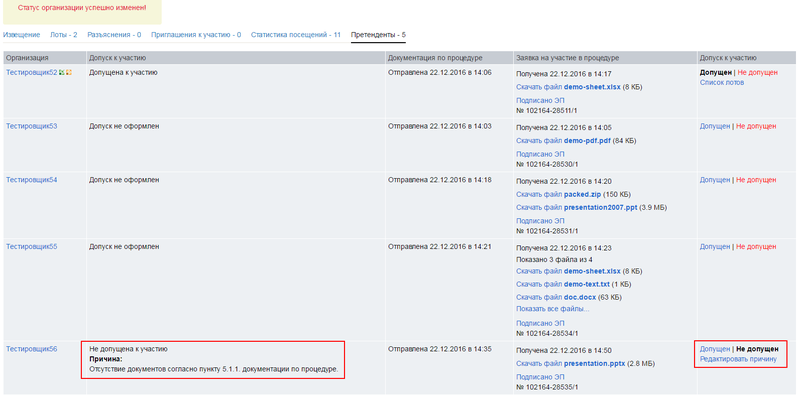Click orange icon next to Тестировщик52
Screen dimensions: 800x397
point(68,72)
